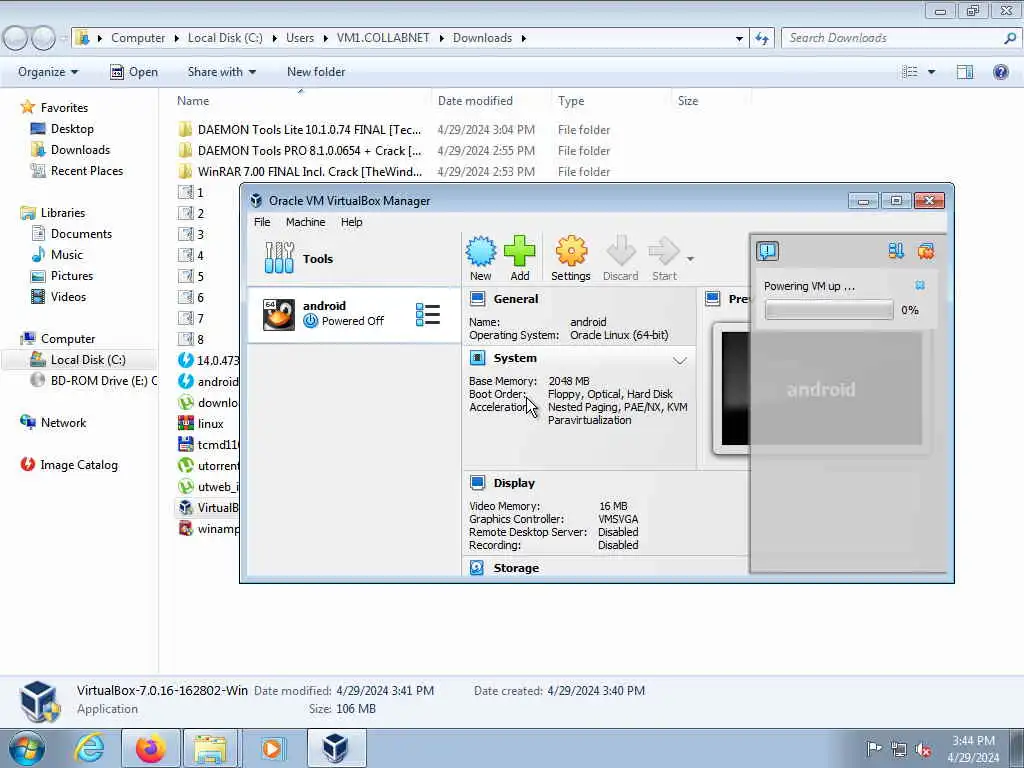Image resolution: width=1024 pixels, height=768 pixels.
Task: Click the New virtual machine icon
Action: 481,251
